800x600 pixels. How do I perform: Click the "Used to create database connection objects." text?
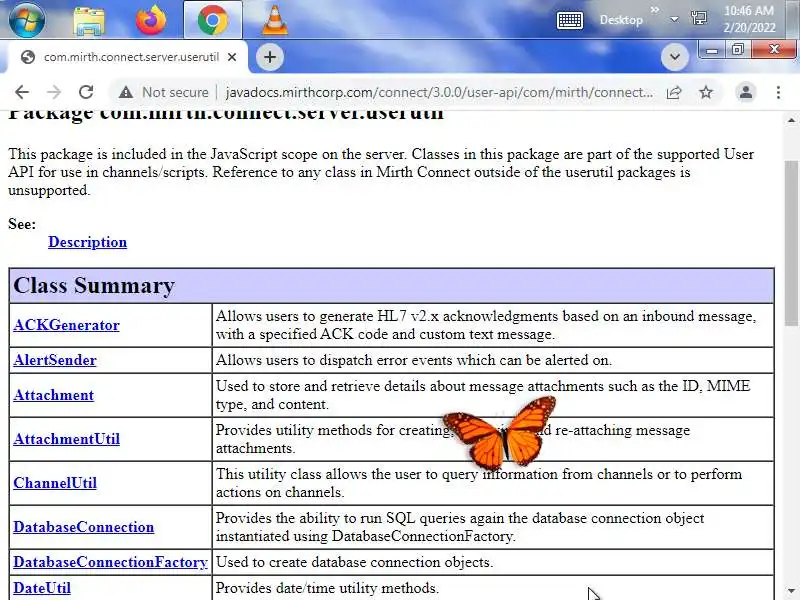click(355, 562)
